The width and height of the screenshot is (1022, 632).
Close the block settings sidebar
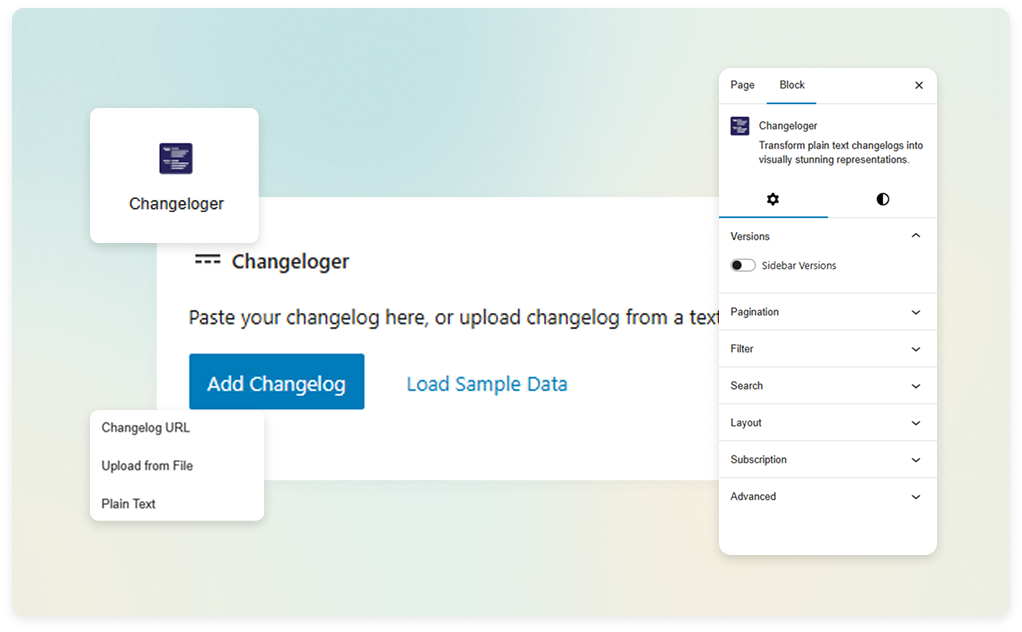click(918, 85)
